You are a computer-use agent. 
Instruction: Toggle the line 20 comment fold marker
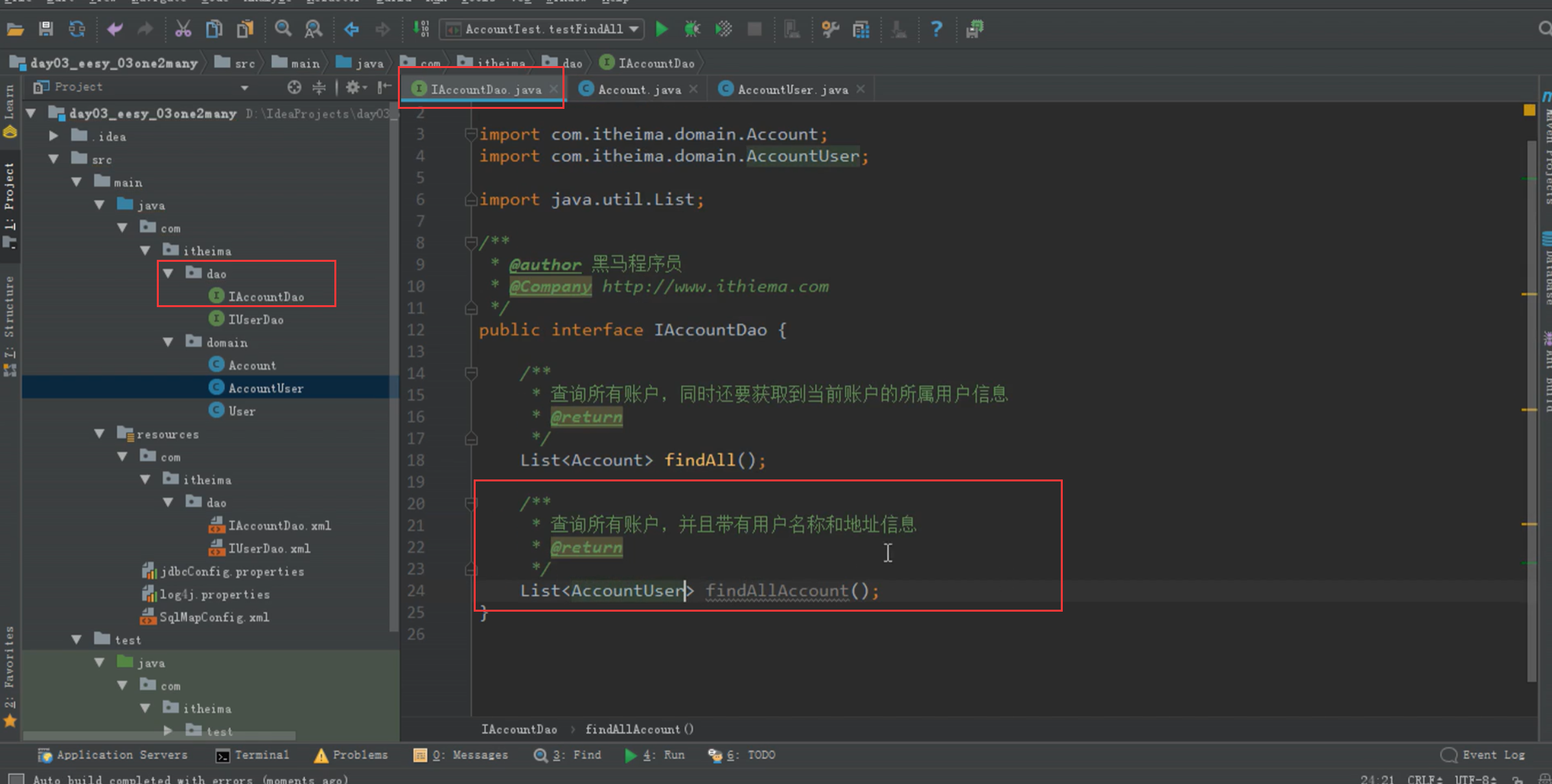tap(471, 503)
